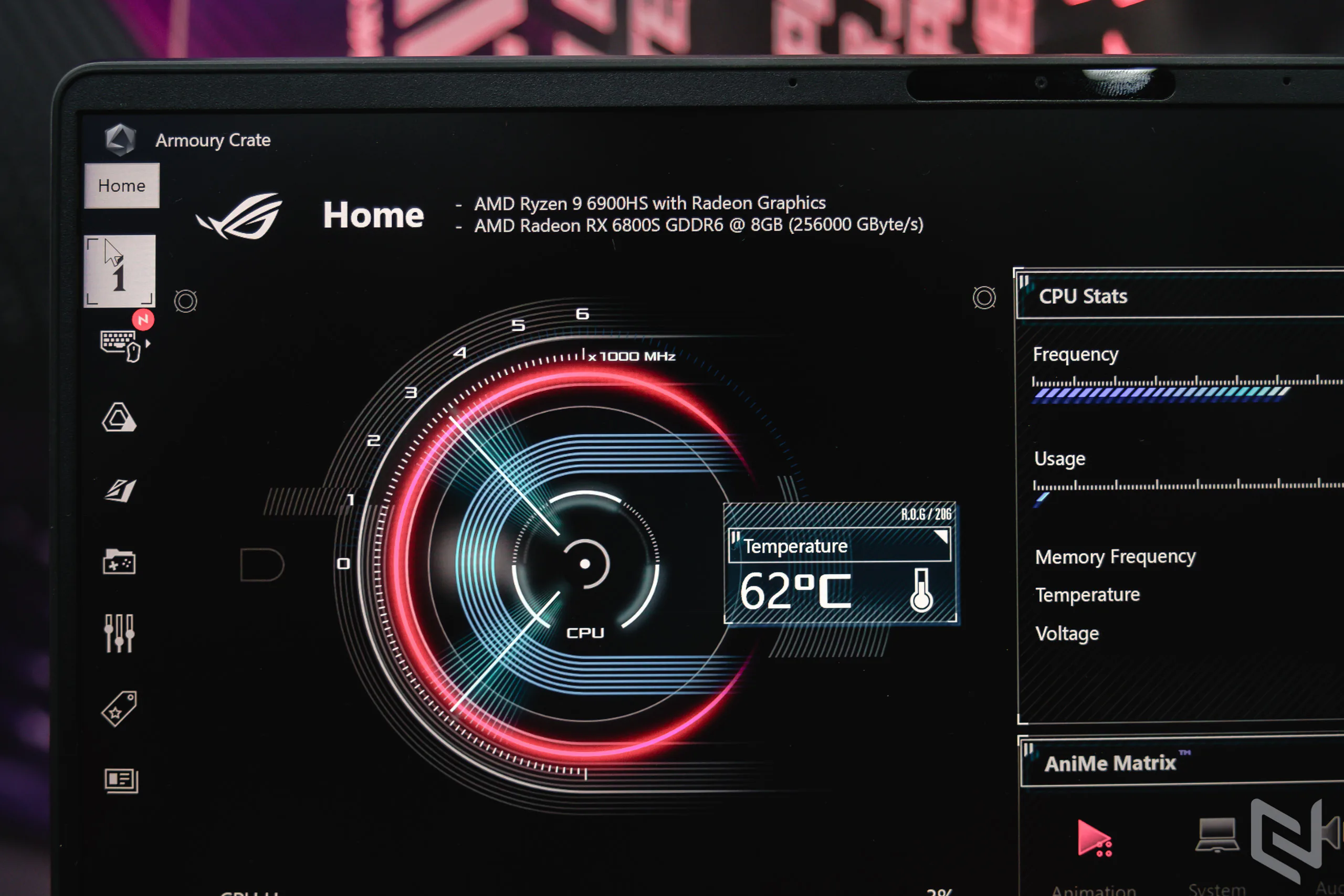Click the circular target icon left of gauge
This screenshot has width=1344, height=896.
(x=186, y=301)
